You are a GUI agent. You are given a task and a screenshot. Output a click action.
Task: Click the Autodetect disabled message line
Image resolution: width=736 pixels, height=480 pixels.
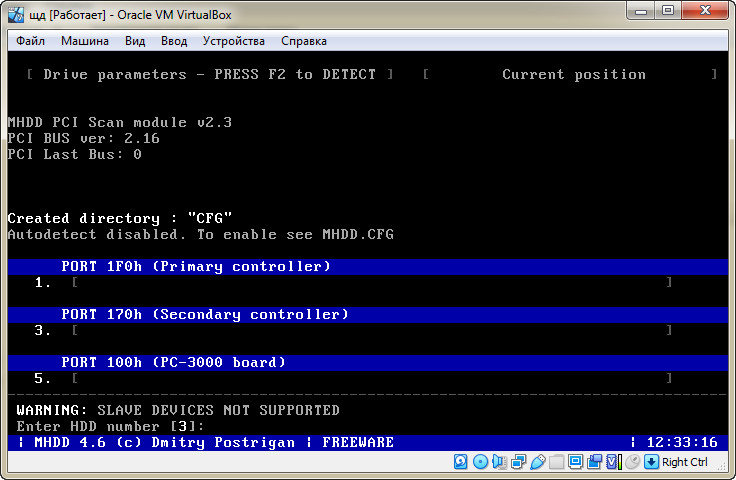pyautogui.click(x=201, y=234)
